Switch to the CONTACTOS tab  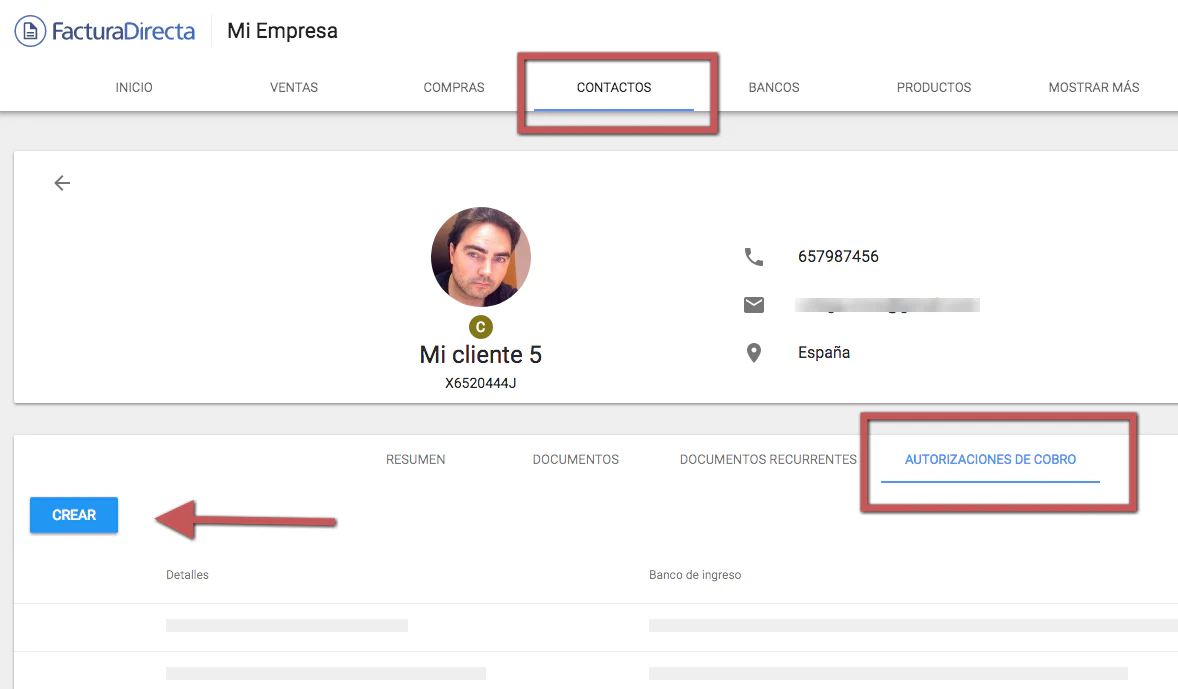click(x=613, y=87)
